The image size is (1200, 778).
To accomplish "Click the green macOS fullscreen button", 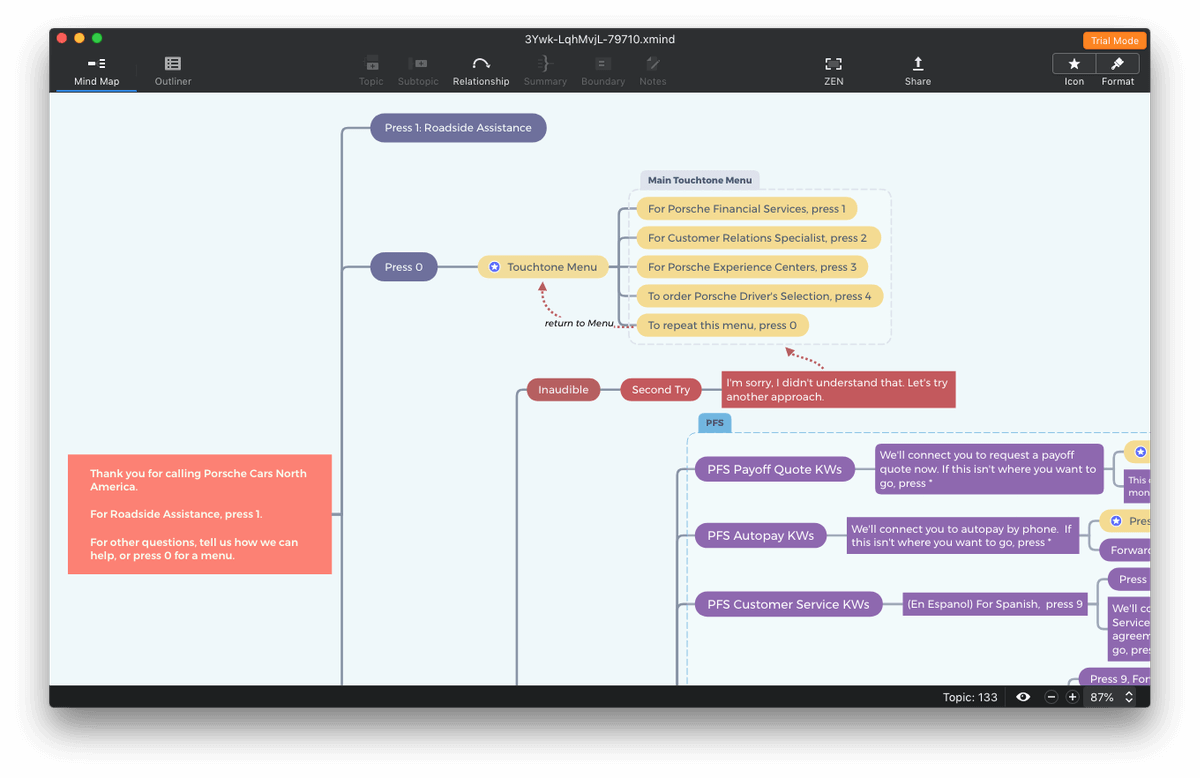I will [x=97, y=38].
